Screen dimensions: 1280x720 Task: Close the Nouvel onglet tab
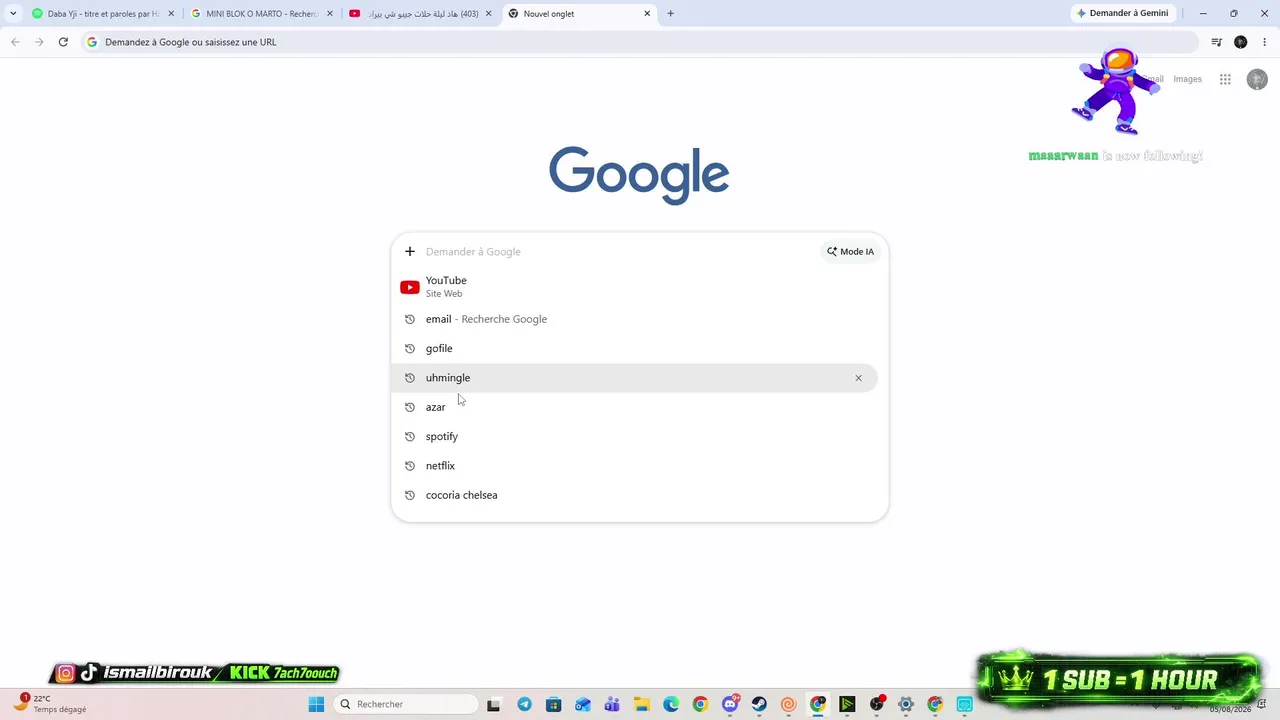(647, 14)
